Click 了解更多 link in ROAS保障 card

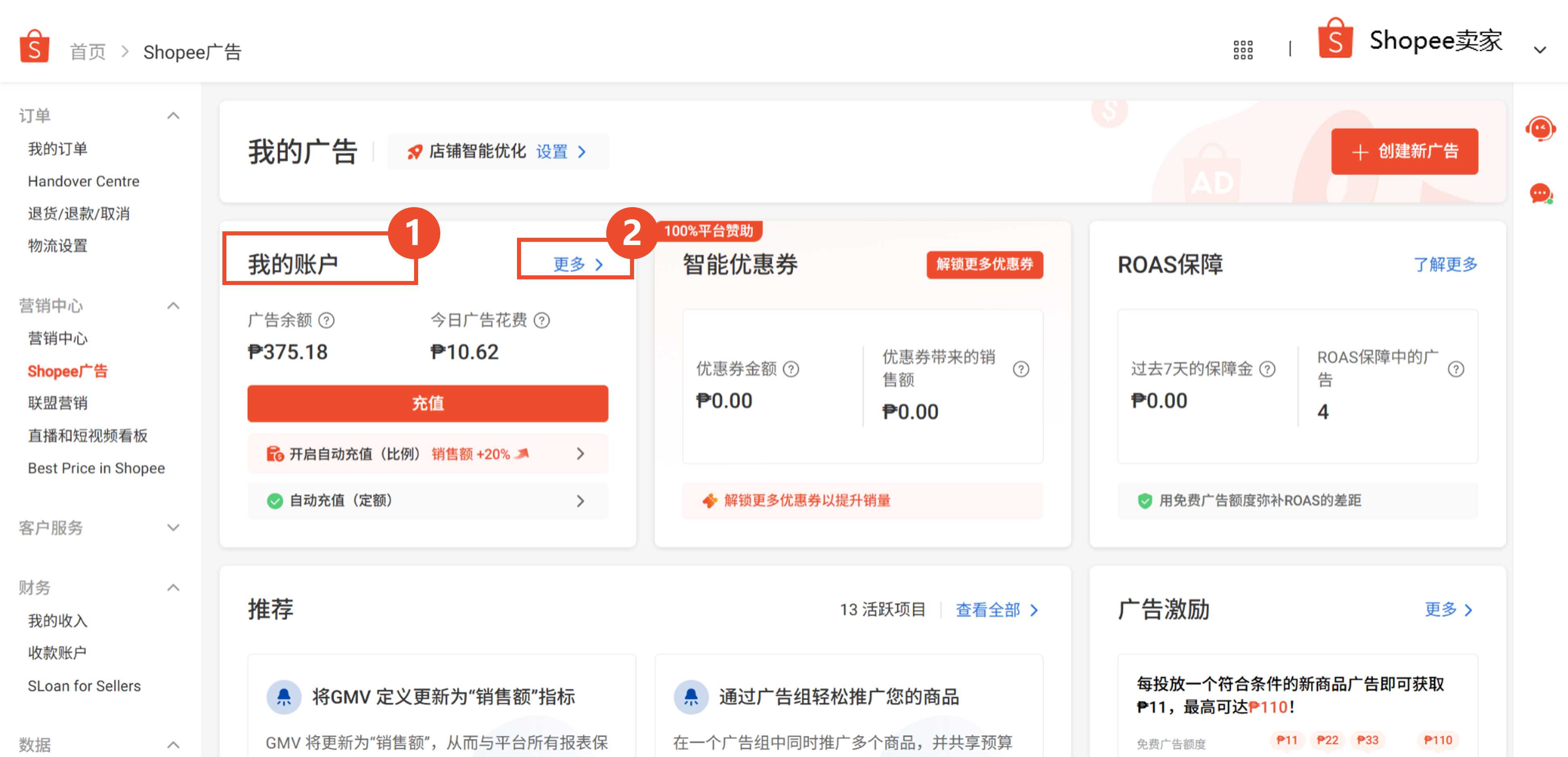pos(1445,264)
